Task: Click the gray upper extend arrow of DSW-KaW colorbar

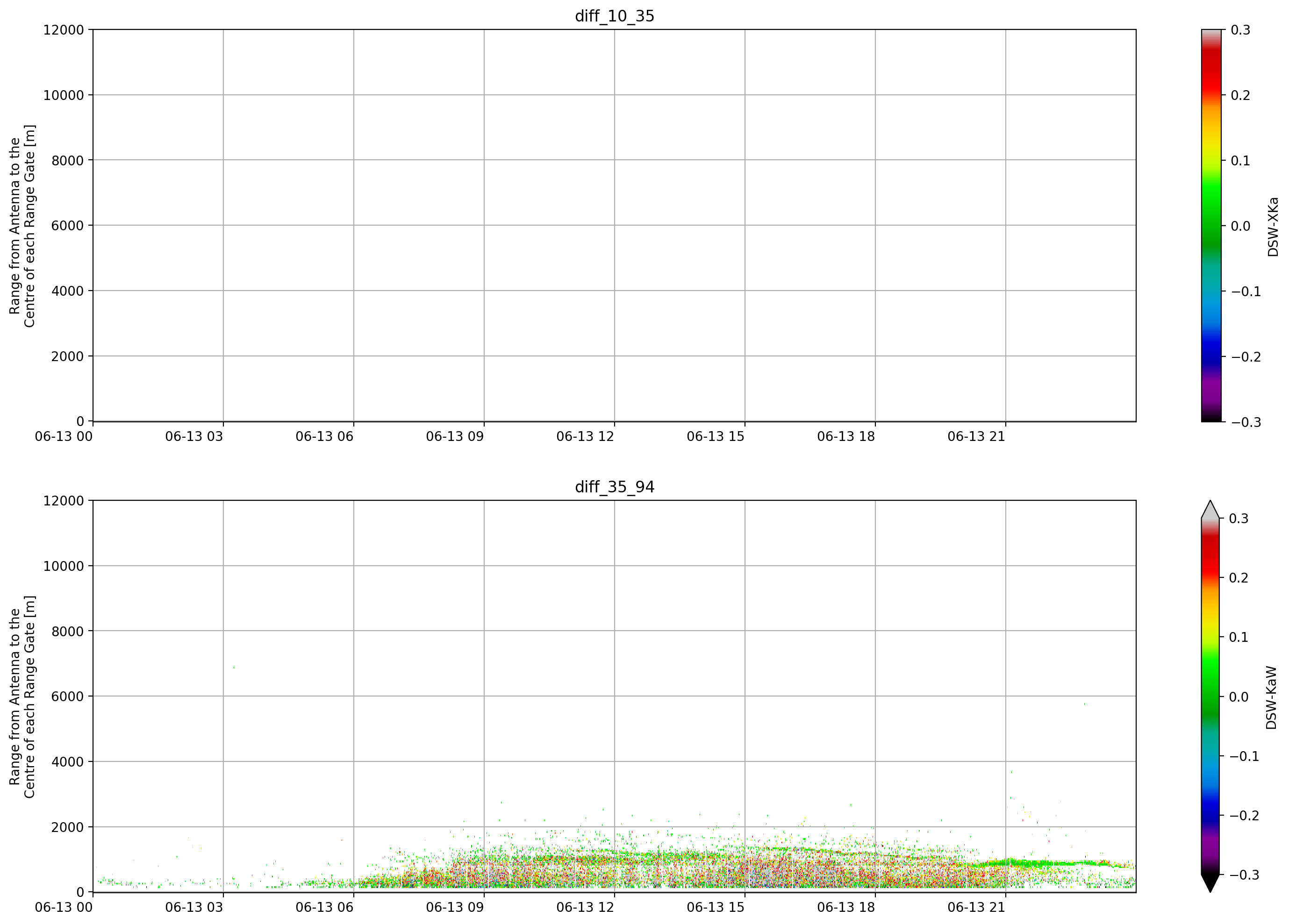Action: (x=1210, y=510)
